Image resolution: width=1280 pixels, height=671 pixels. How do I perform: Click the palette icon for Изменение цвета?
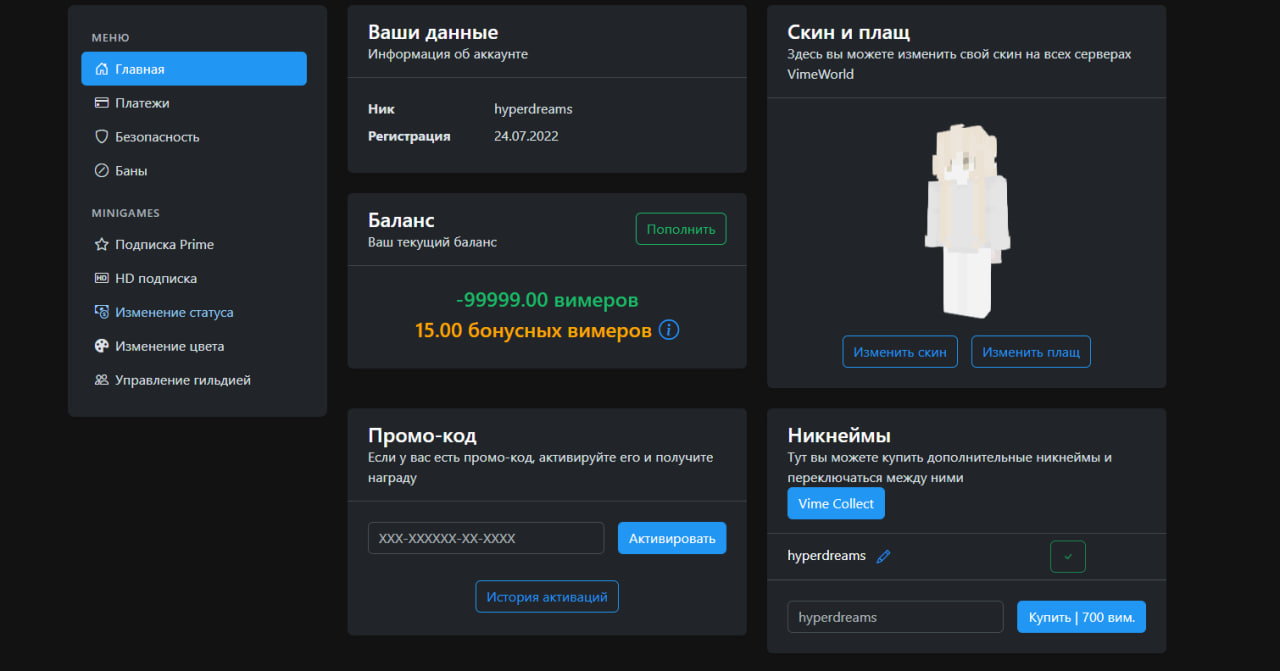(x=101, y=347)
